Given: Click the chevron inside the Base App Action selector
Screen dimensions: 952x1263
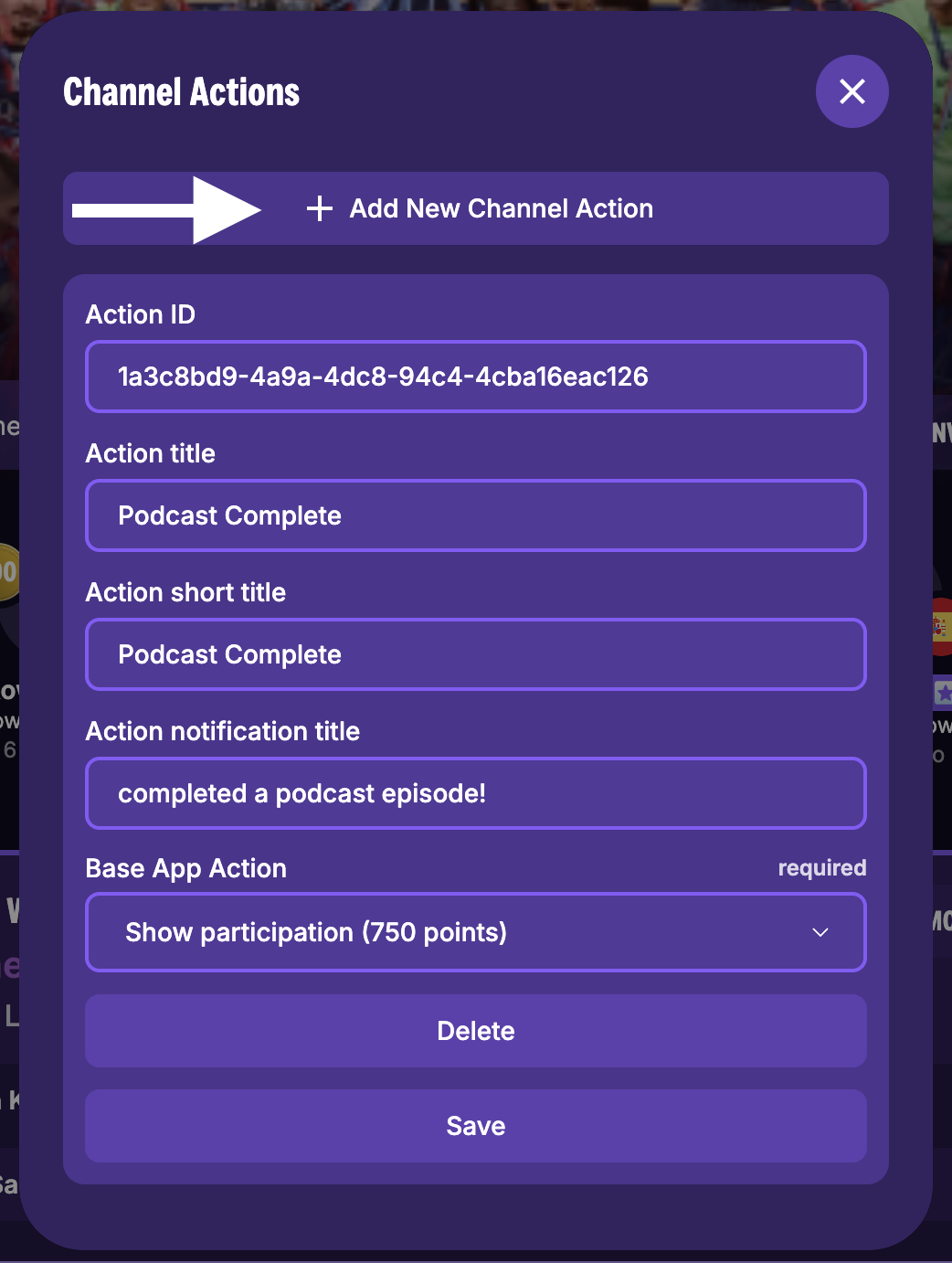Looking at the screenshot, I should pyautogui.click(x=820, y=933).
